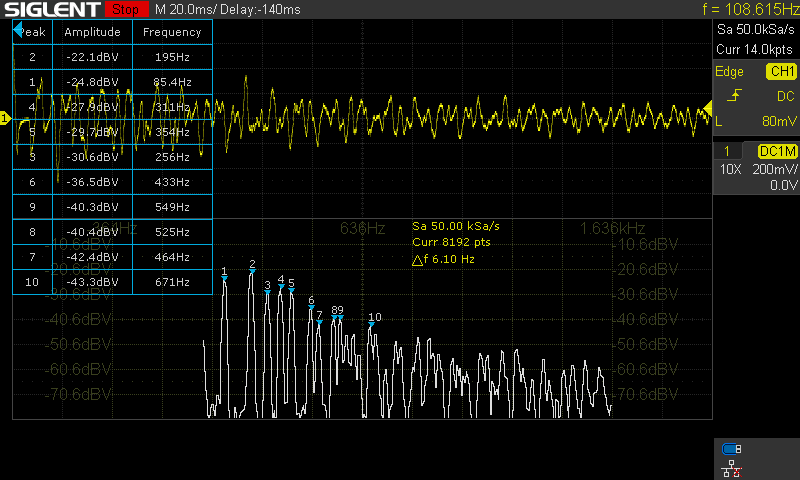The image size is (800, 480).
Task: Click the blue arrow collapsing the peak table
Action: (18, 30)
